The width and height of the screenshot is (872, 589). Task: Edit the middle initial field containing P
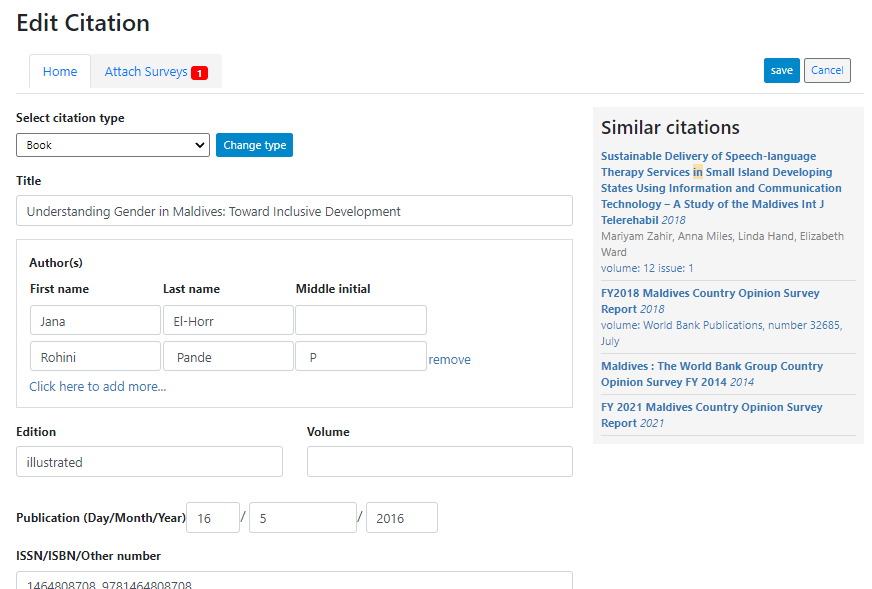(x=361, y=357)
